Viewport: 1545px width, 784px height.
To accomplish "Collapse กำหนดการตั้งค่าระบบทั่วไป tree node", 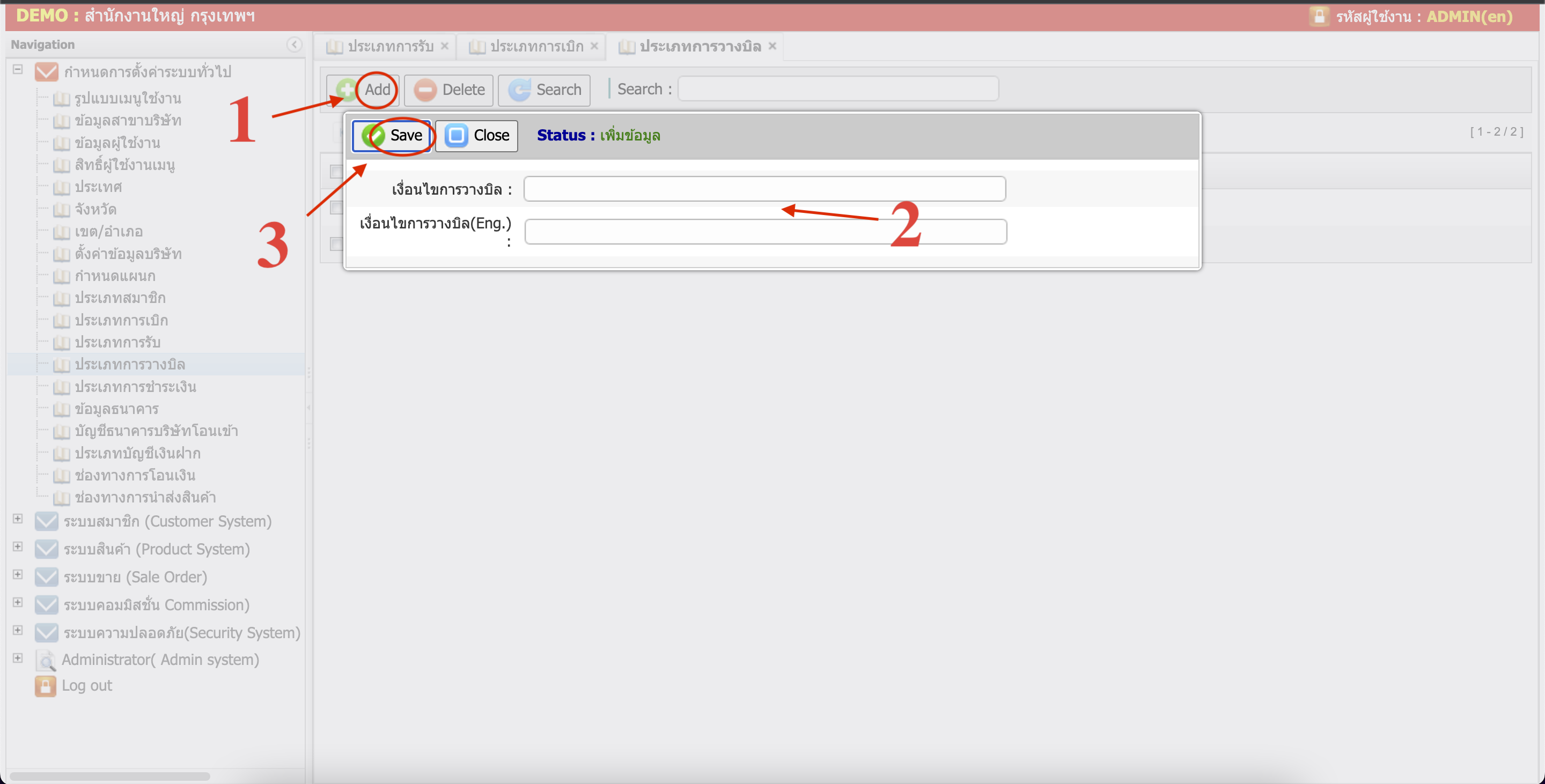I will click(18, 70).
